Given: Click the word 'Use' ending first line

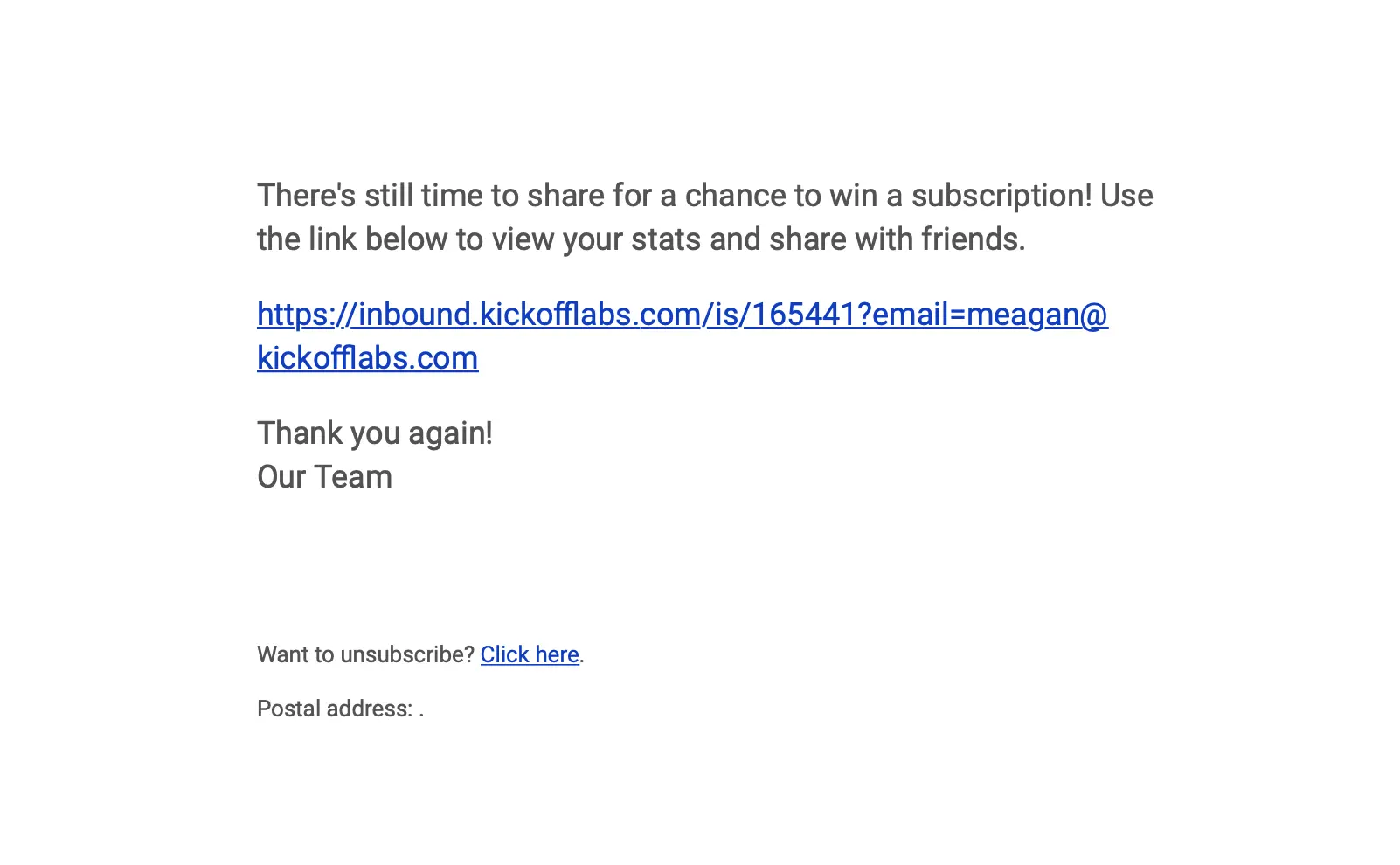Looking at the screenshot, I should coord(1126,196).
